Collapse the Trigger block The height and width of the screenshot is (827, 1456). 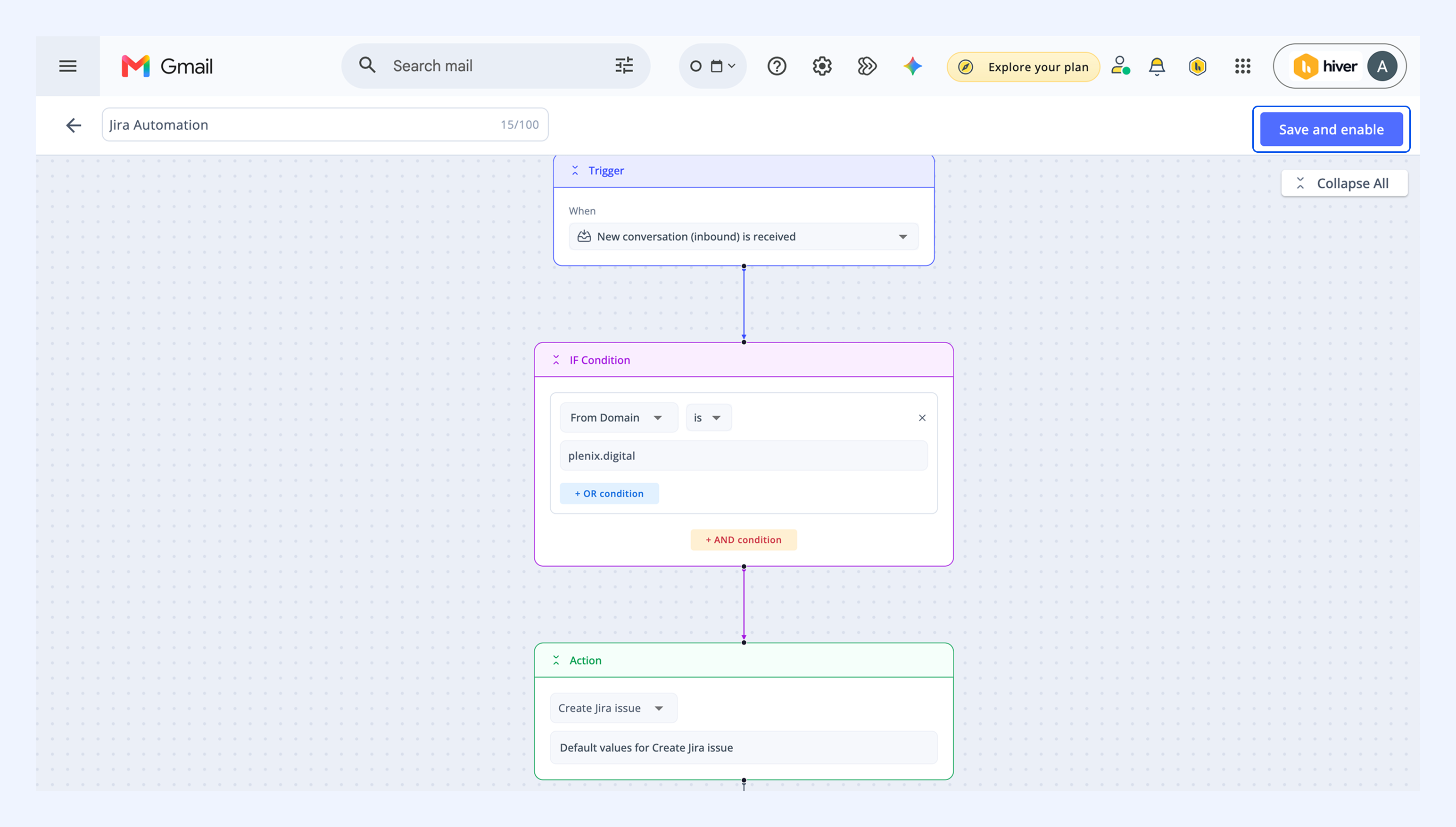[575, 170]
